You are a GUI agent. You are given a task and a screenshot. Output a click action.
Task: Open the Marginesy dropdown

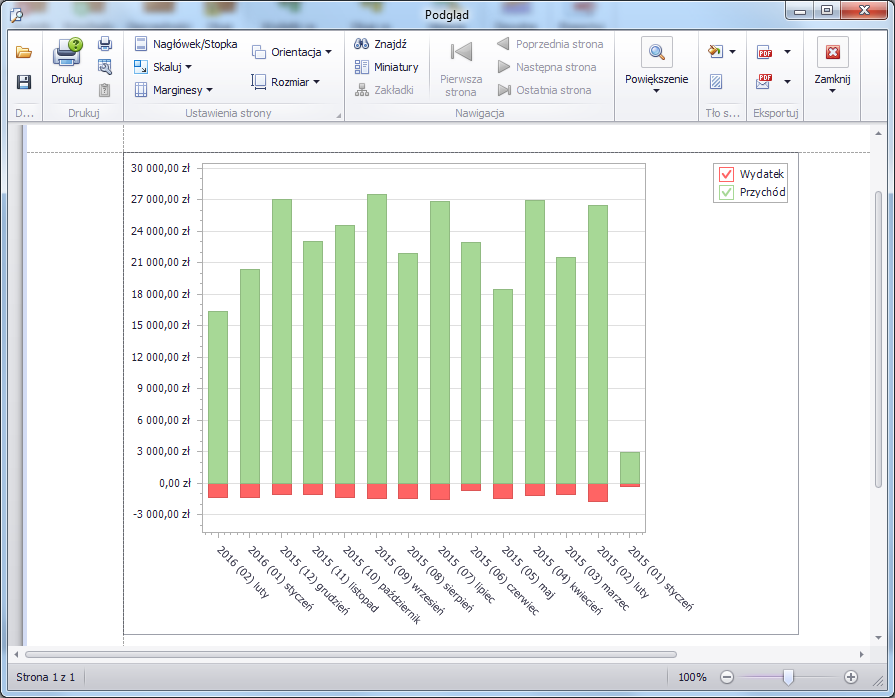pyautogui.click(x=176, y=90)
